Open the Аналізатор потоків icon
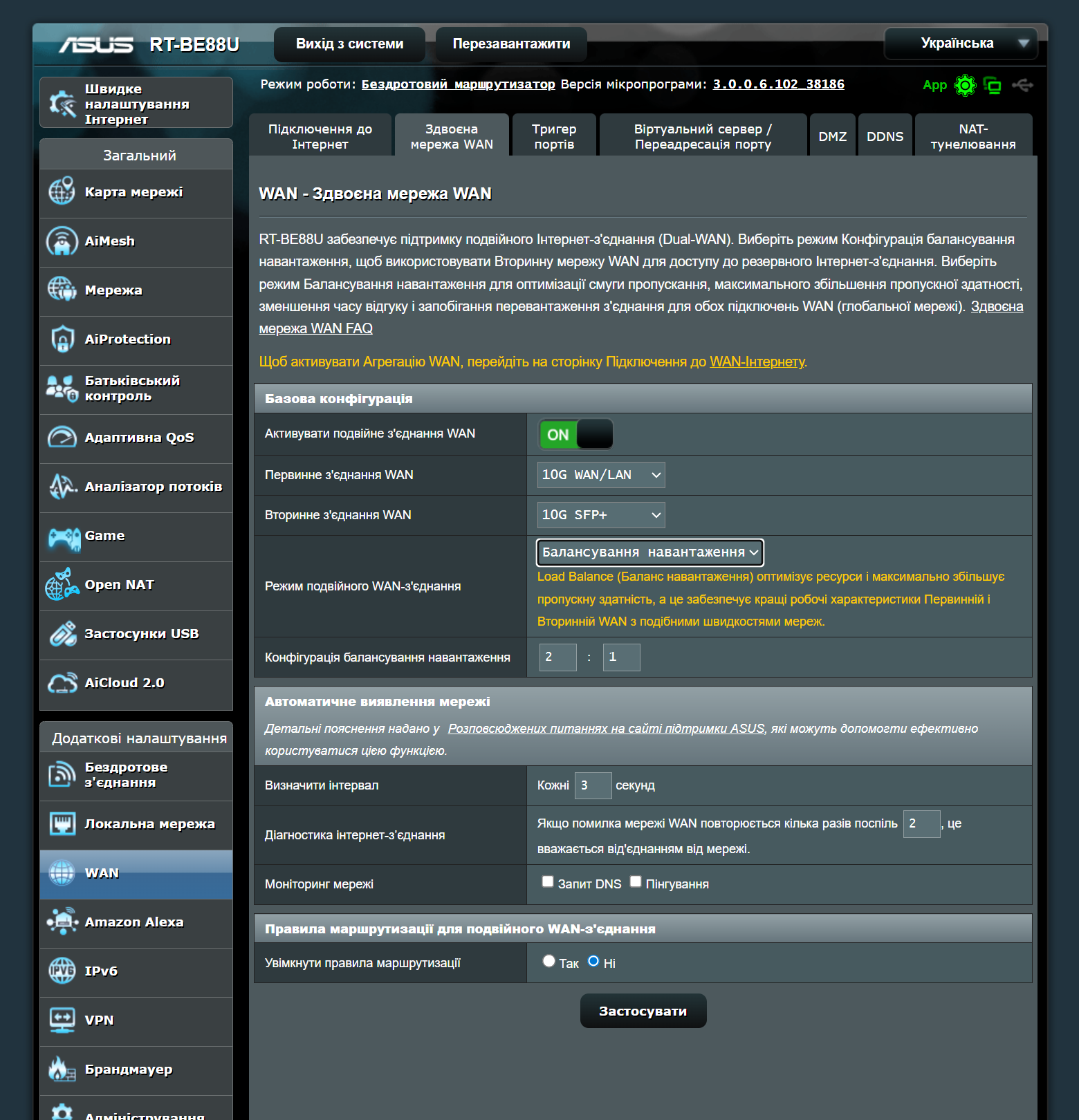1079x1120 pixels. 62,486
